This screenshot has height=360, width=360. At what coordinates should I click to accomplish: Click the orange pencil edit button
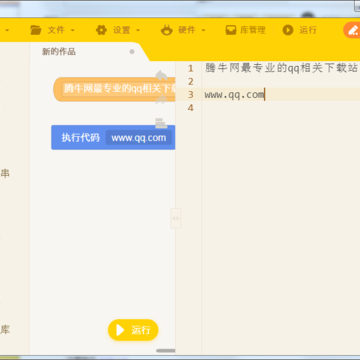[352, 30]
